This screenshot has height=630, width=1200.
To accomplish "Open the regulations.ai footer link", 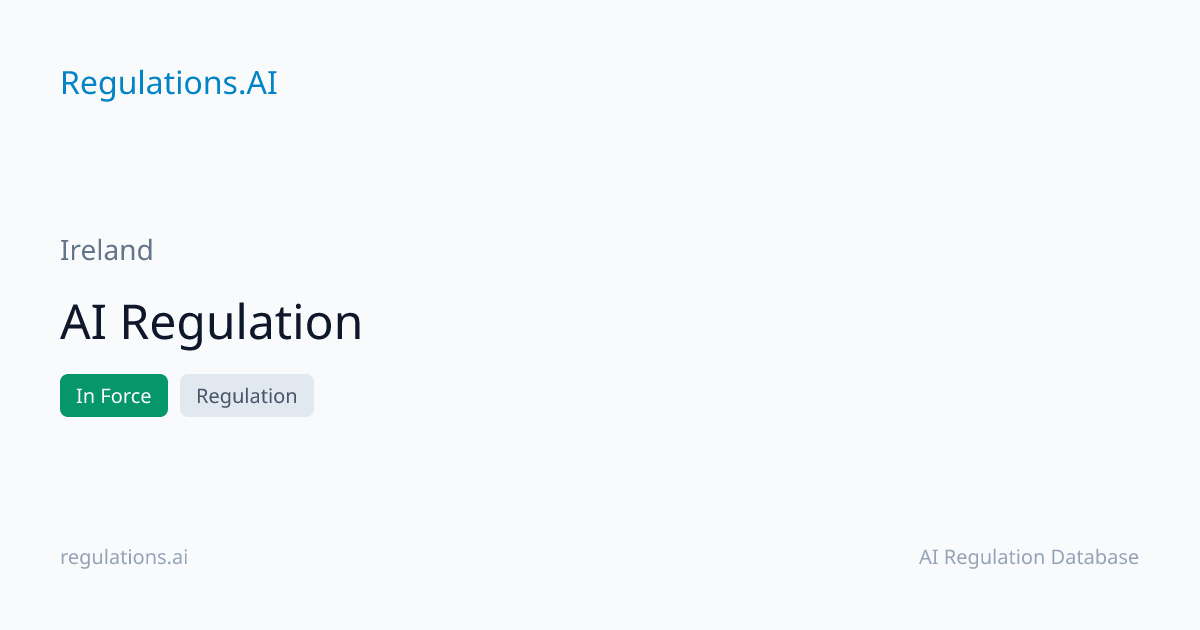I will (x=124, y=557).
